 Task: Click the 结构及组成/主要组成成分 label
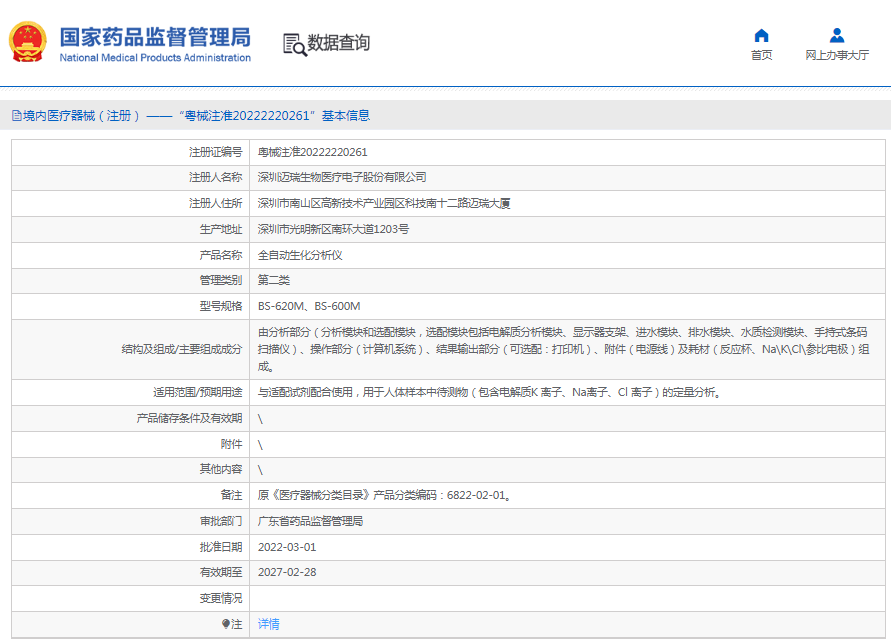click(182, 349)
